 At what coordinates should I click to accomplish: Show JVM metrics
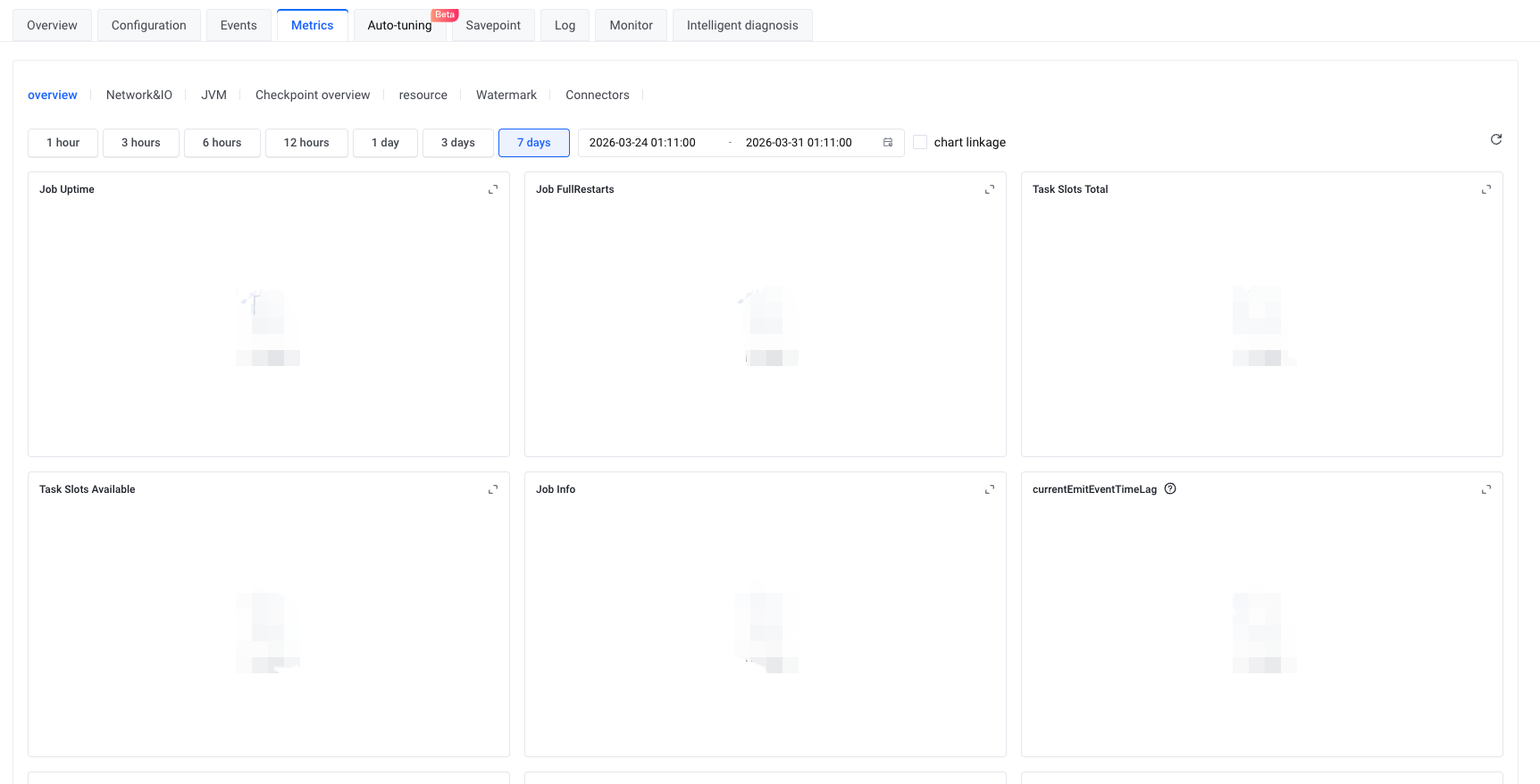tap(214, 95)
